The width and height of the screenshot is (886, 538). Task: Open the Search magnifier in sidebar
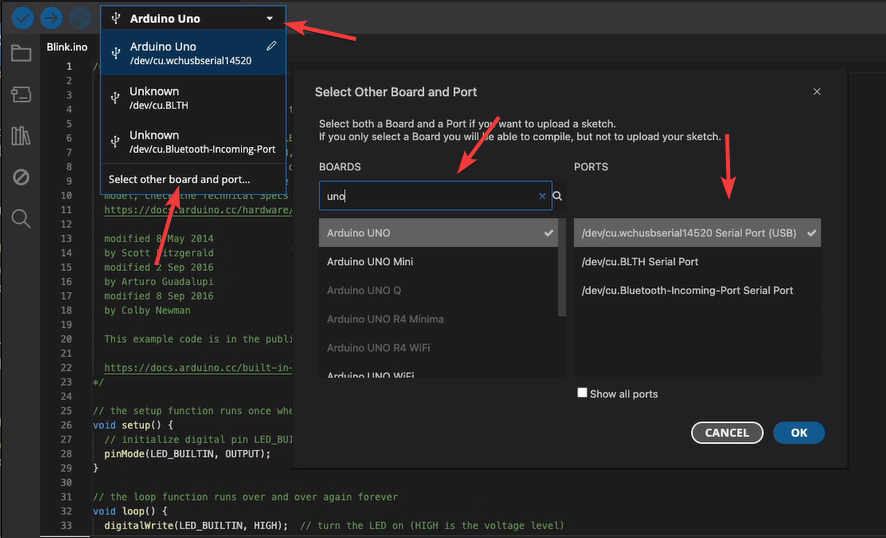click(x=21, y=219)
